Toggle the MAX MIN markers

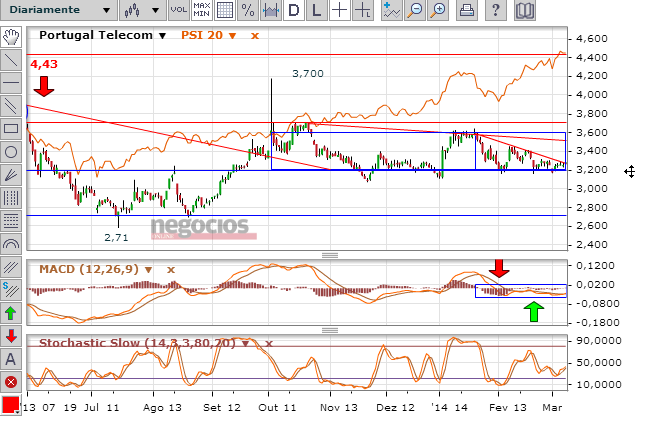click(x=202, y=10)
